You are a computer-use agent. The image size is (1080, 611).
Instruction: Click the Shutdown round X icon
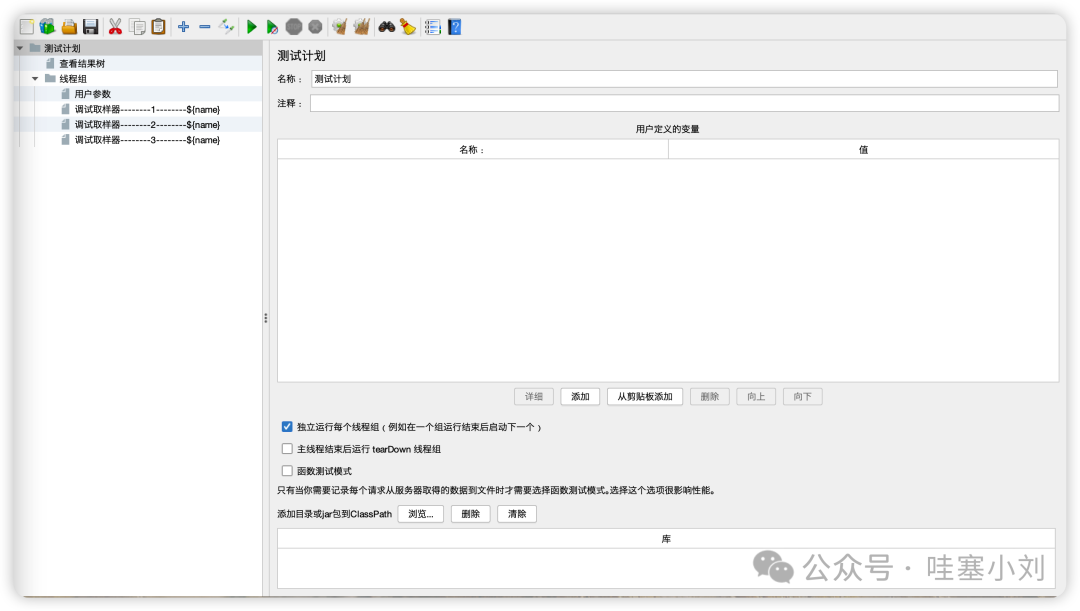[315, 27]
